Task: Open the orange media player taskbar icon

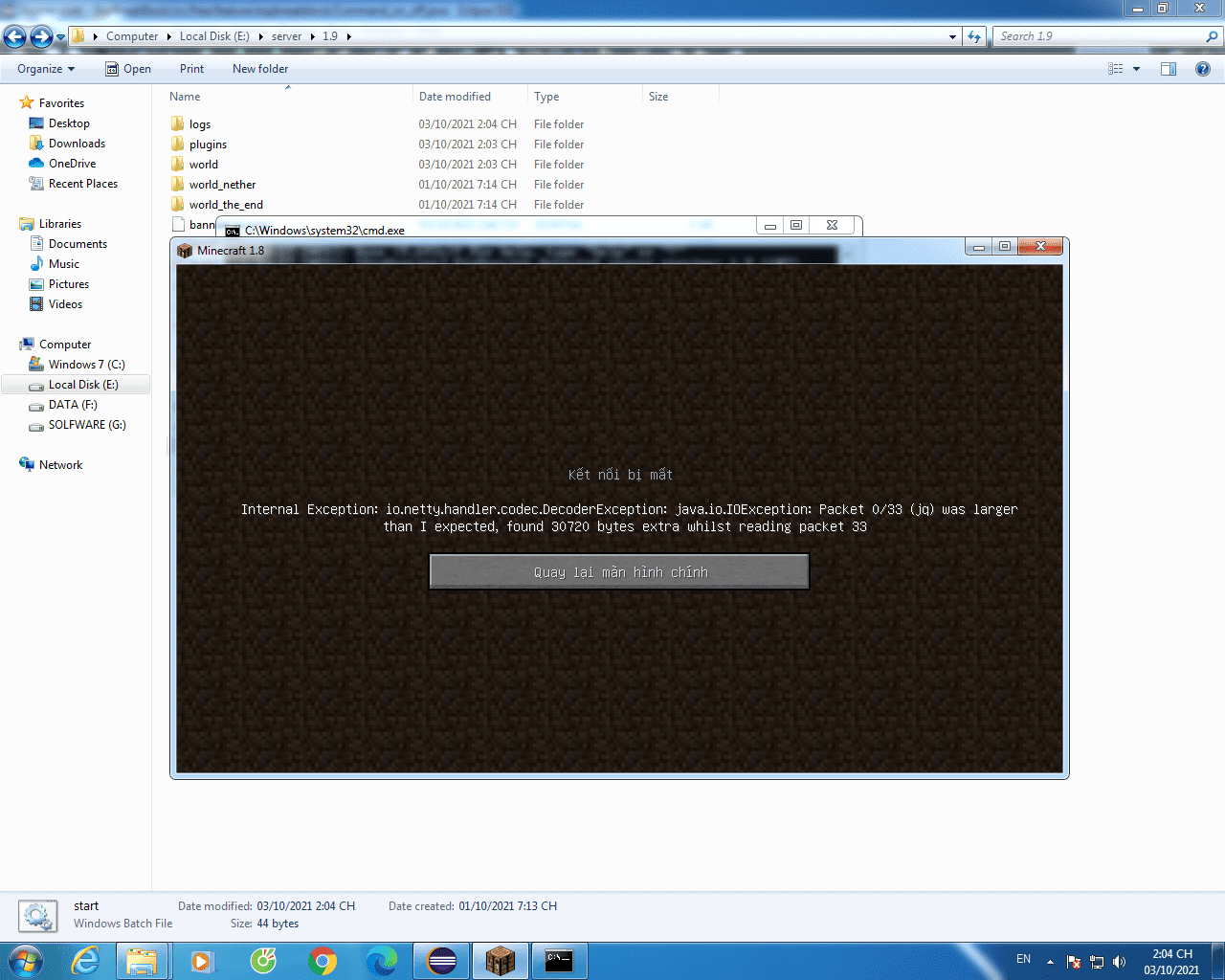Action: click(202, 961)
